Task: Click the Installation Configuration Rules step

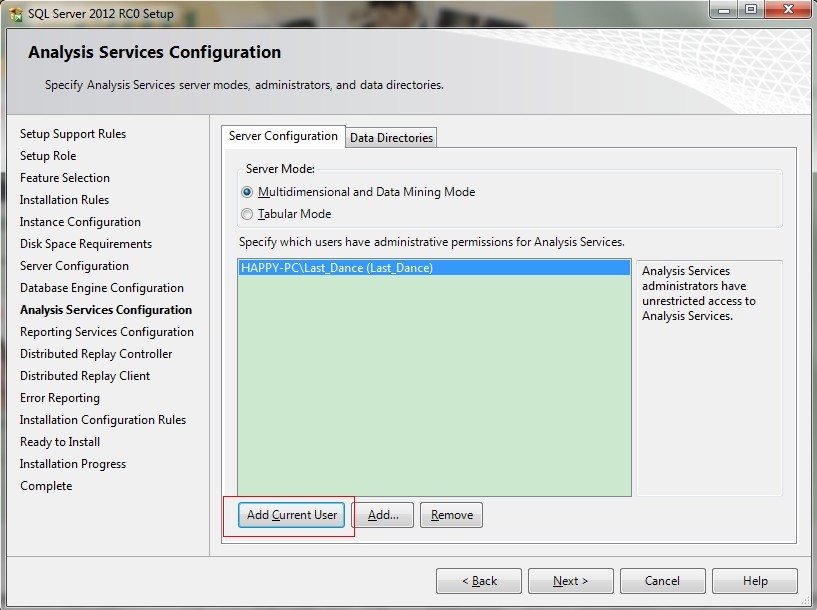Action: (x=103, y=420)
